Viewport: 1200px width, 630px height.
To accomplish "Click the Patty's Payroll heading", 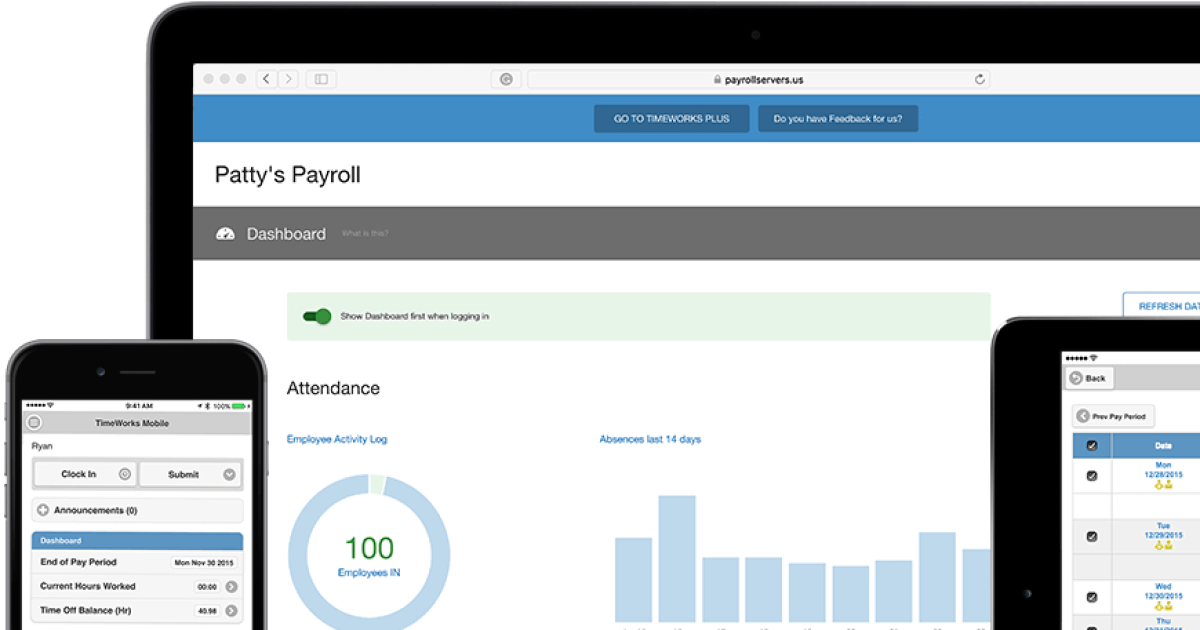I will (287, 175).
